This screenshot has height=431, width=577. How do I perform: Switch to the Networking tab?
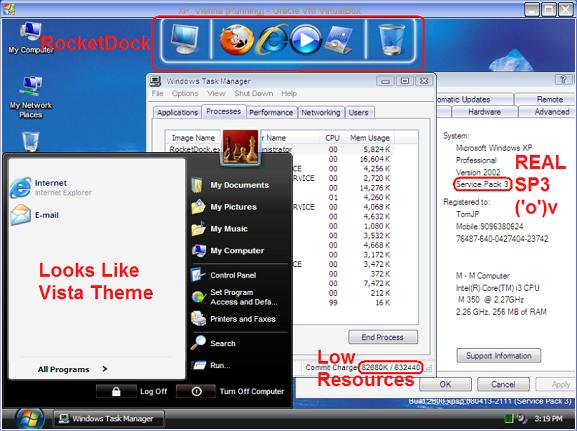click(321, 113)
